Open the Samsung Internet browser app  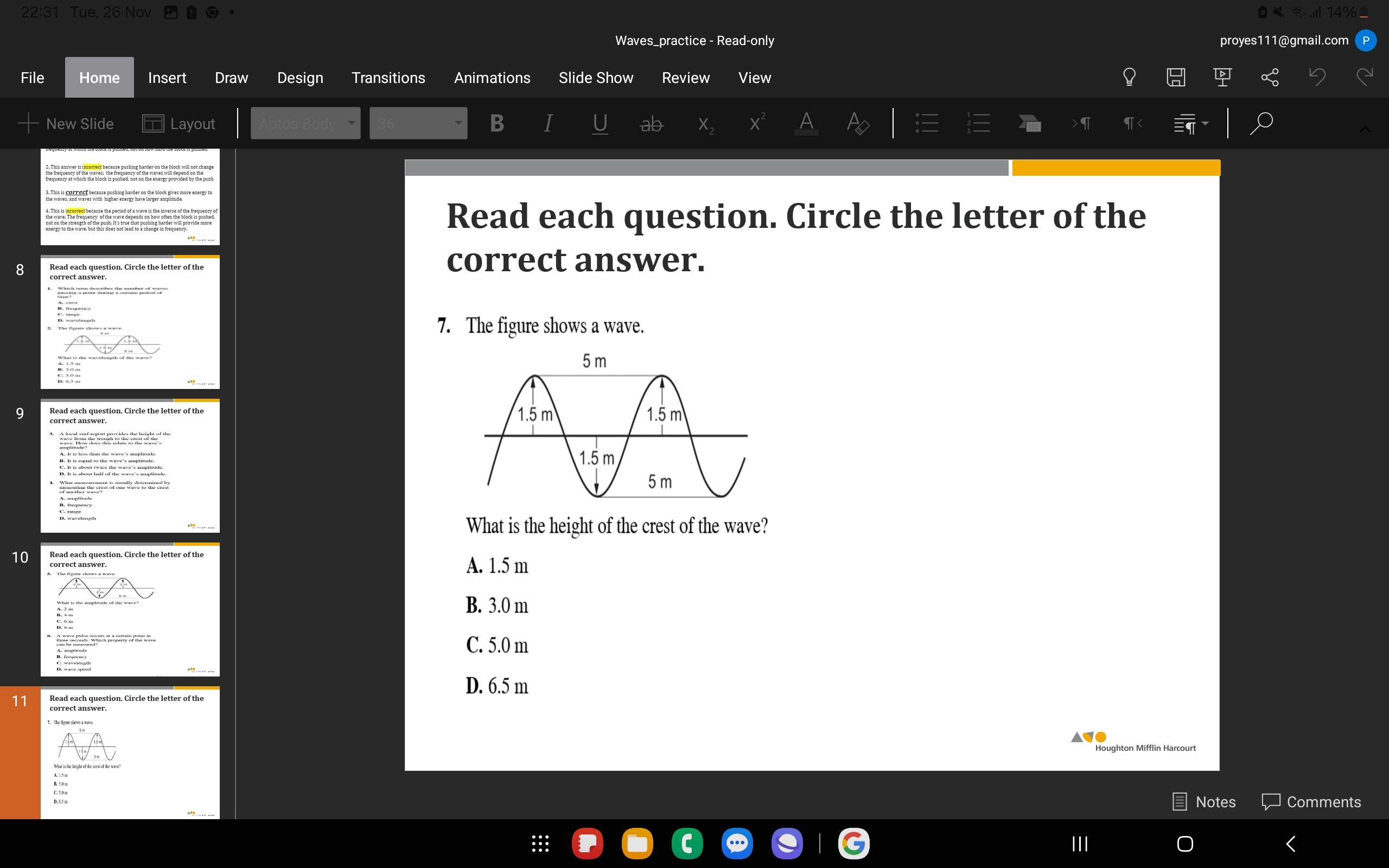click(x=787, y=843)
